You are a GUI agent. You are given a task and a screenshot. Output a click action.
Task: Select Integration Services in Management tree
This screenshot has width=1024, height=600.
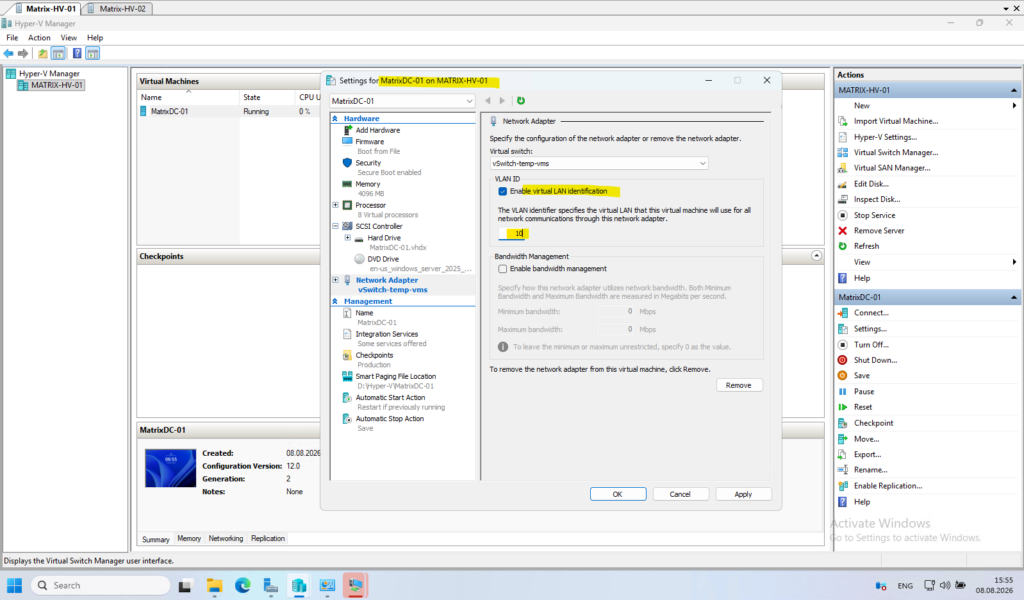pos(387,334)
